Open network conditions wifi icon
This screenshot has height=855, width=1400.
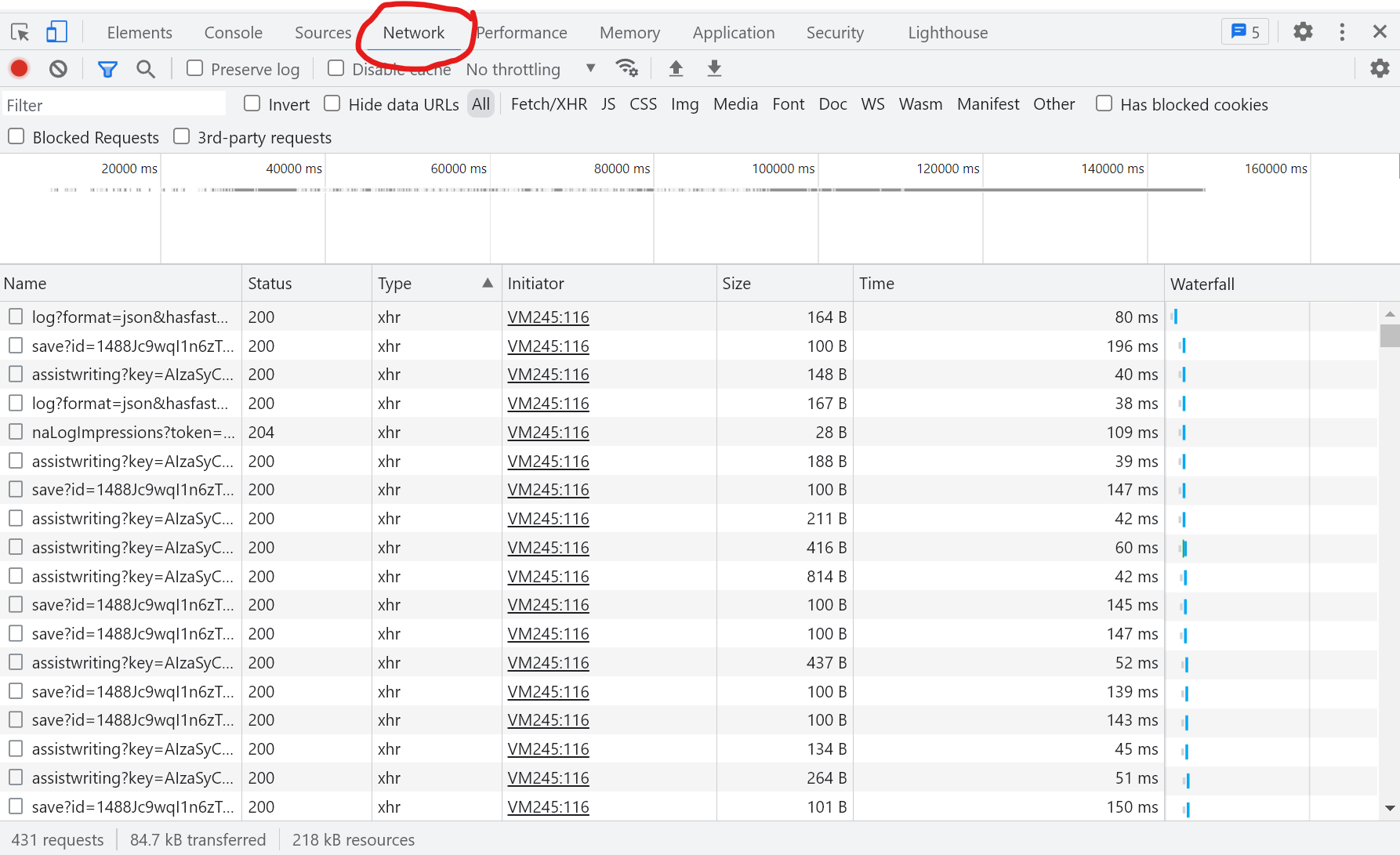point(627,68)
